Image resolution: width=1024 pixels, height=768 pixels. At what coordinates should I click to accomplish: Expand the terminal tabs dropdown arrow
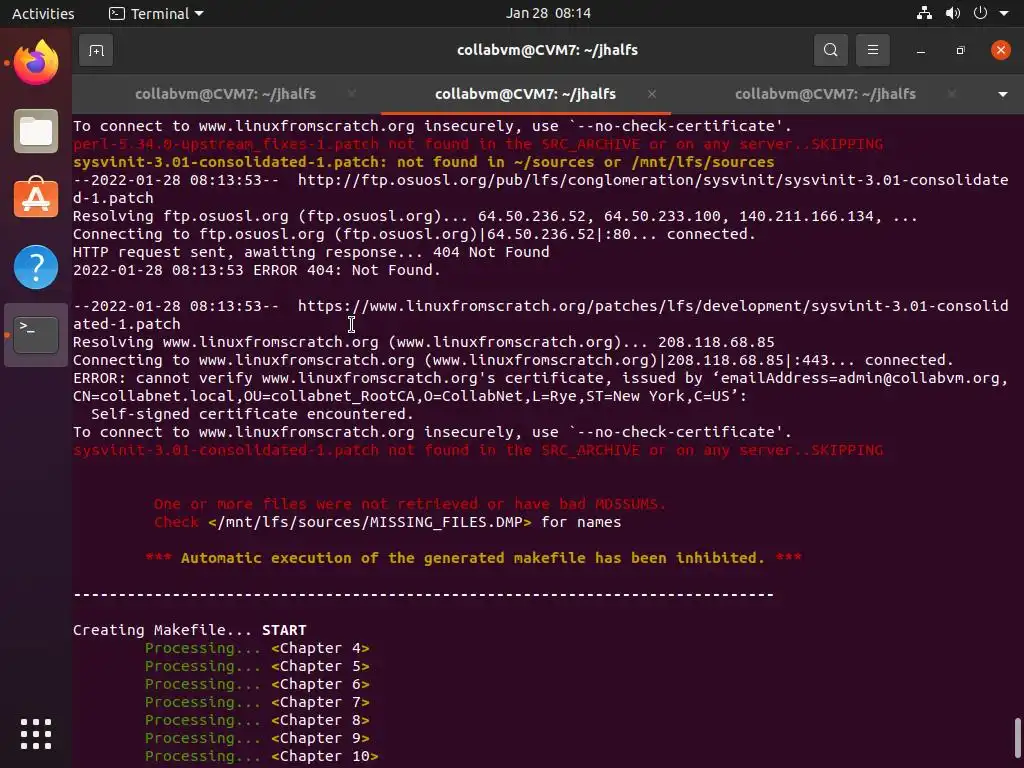pyautogui.click(x=1003, y=94)
